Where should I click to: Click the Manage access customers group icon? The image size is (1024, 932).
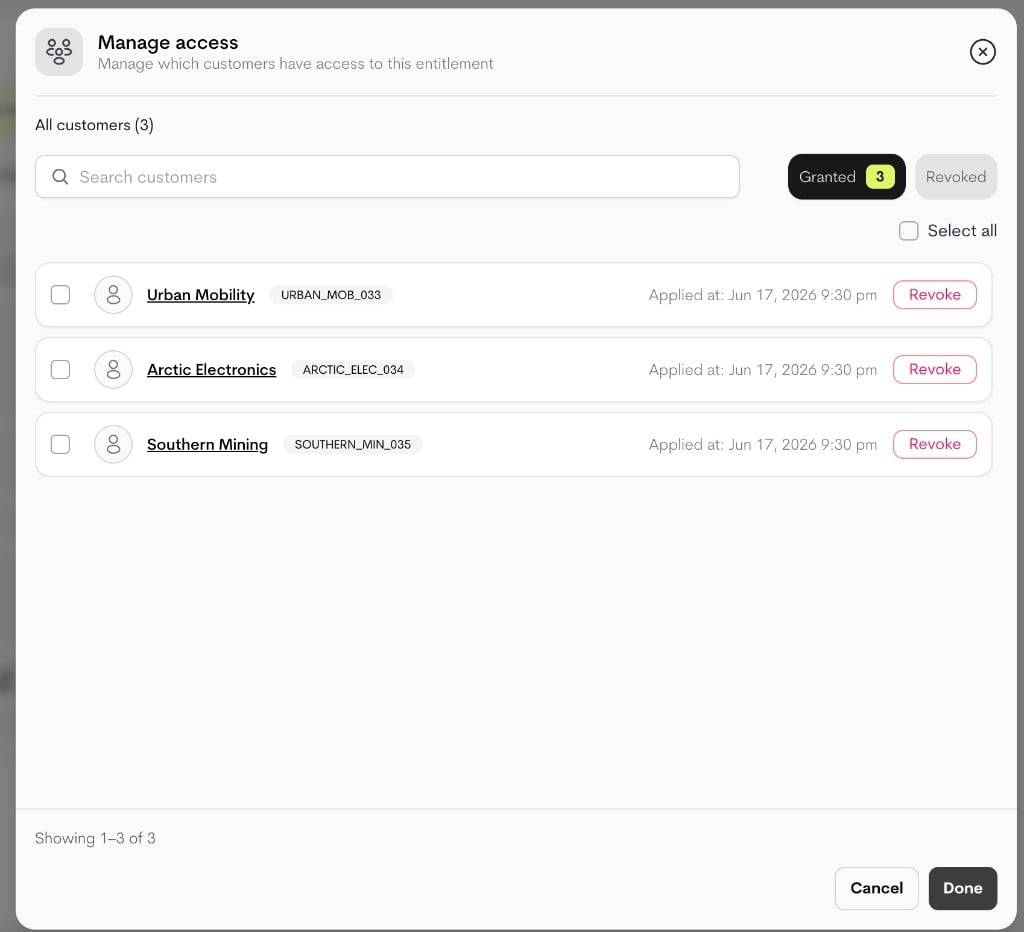59,52
